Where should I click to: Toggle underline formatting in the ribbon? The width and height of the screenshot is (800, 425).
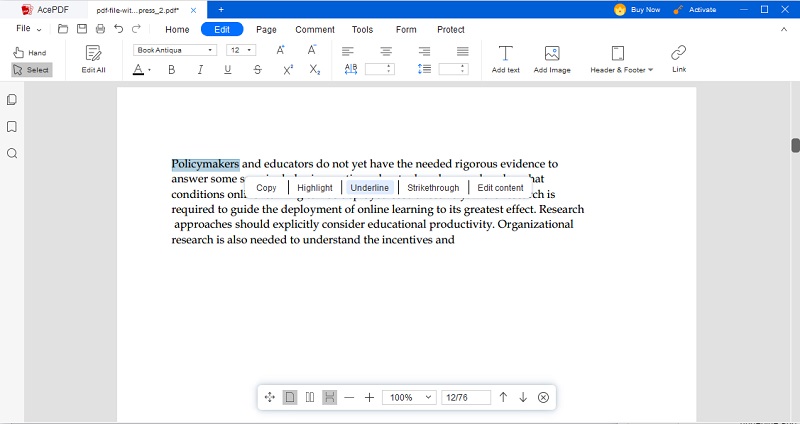(x=228, y=70)
